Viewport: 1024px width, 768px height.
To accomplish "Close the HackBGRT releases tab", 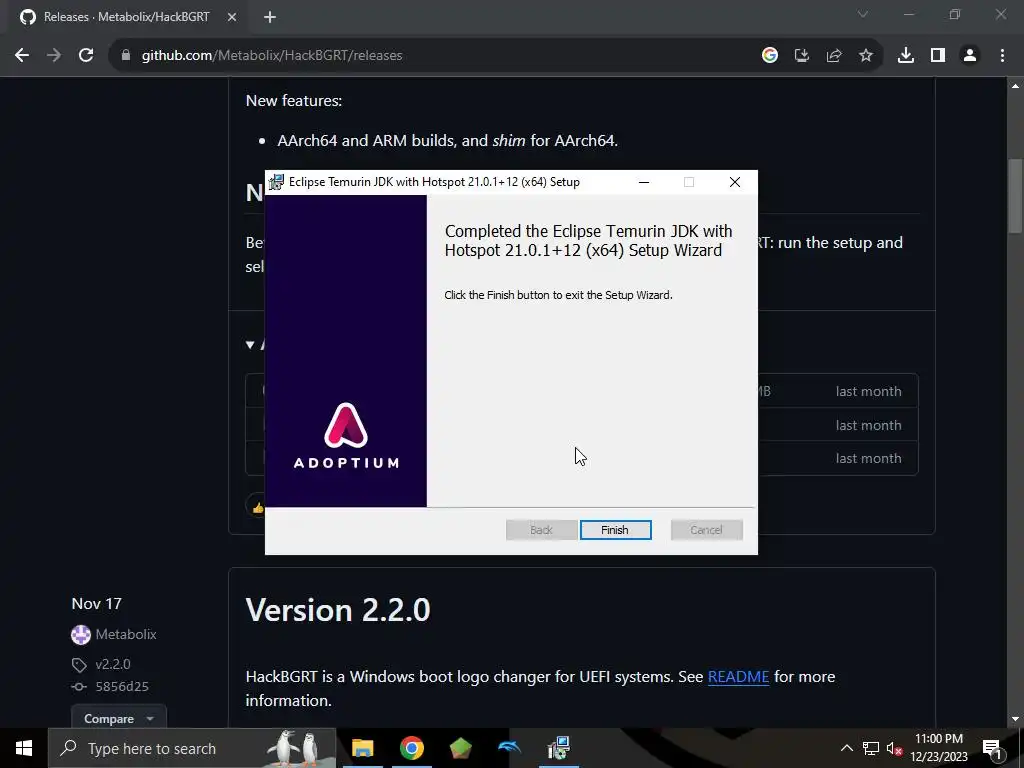I will tap(232, 18).
